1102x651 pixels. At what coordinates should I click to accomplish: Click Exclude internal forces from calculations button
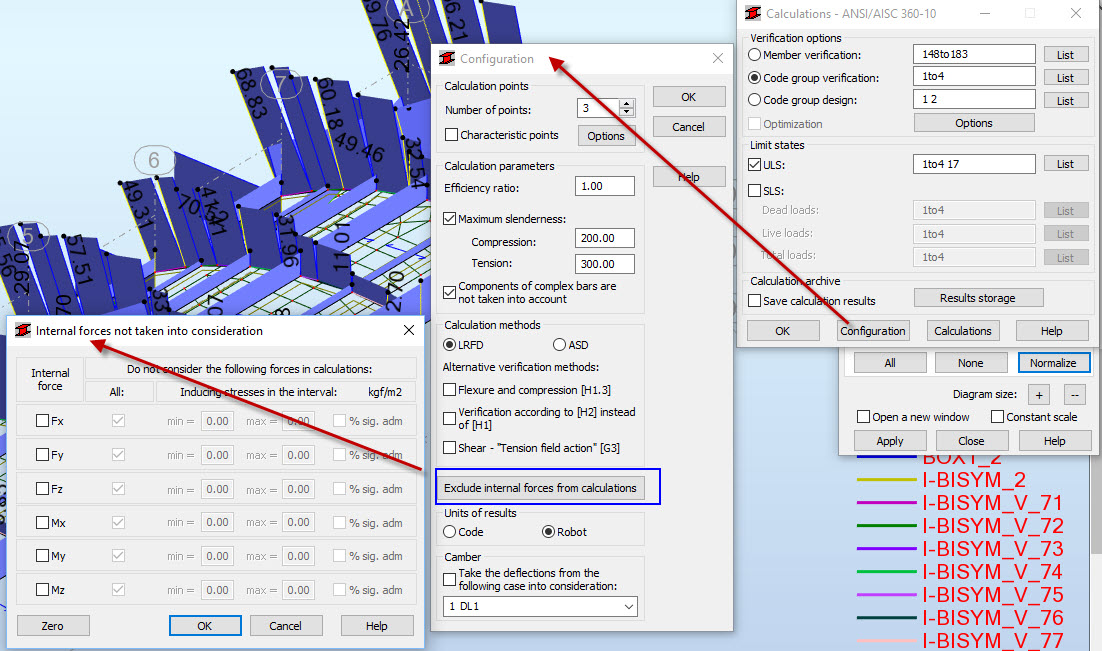click(540, 487)
